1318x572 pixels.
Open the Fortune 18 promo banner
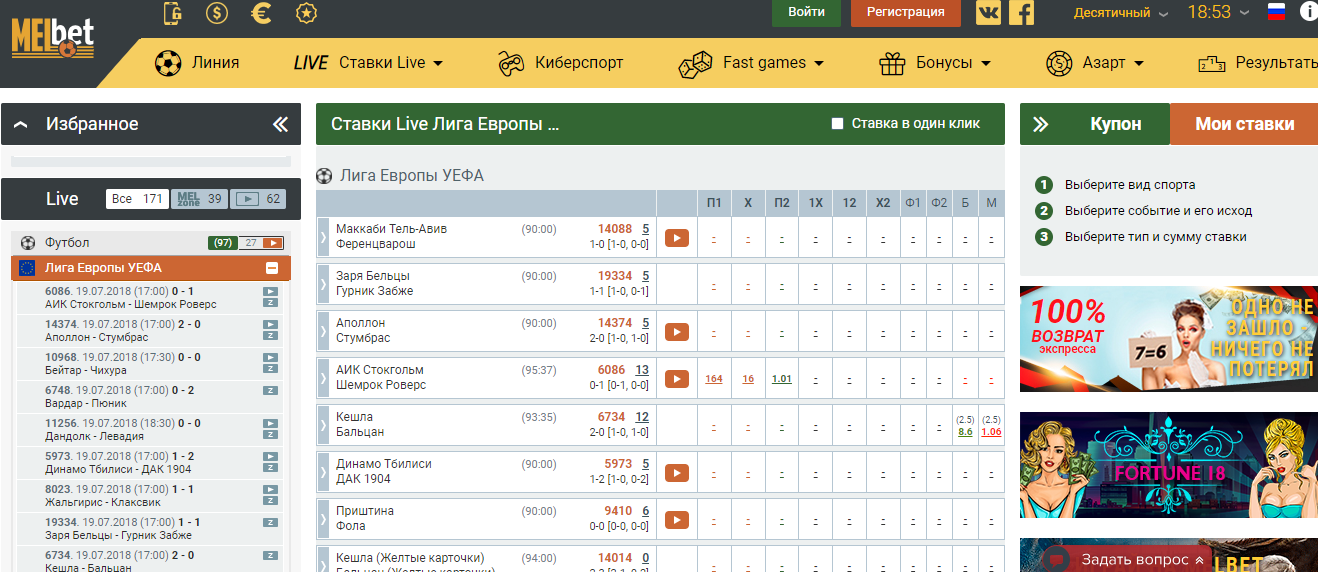point(1169,465)
